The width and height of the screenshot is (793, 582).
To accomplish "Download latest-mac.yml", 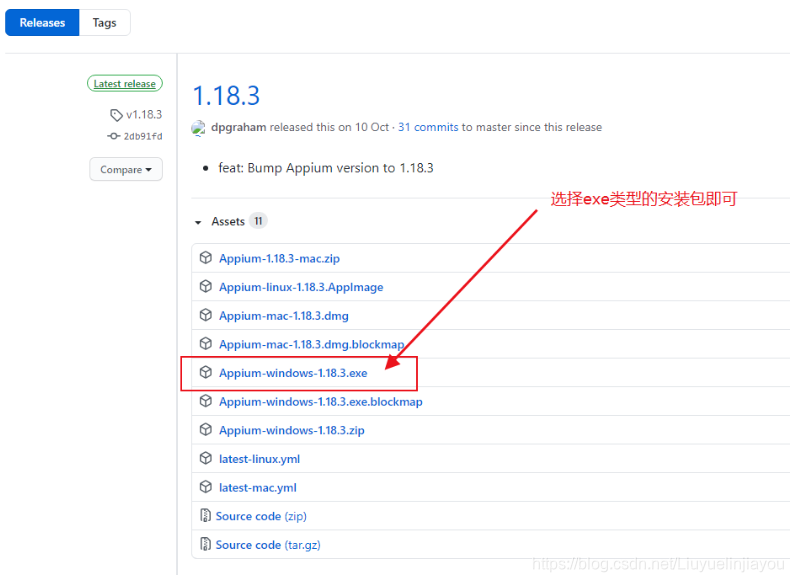I will [x=258, y=488].
